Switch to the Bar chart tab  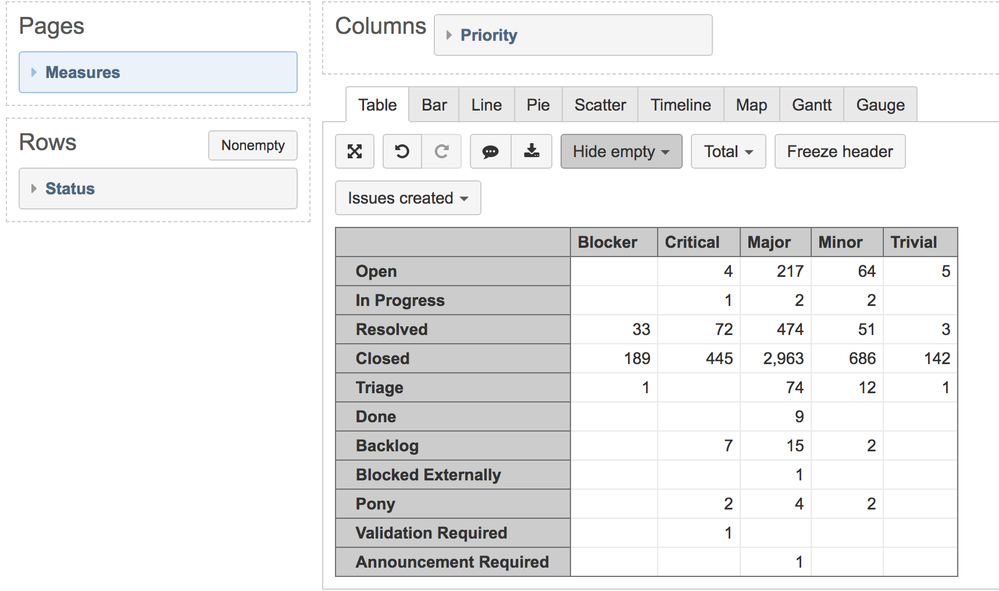pos(434,105)
